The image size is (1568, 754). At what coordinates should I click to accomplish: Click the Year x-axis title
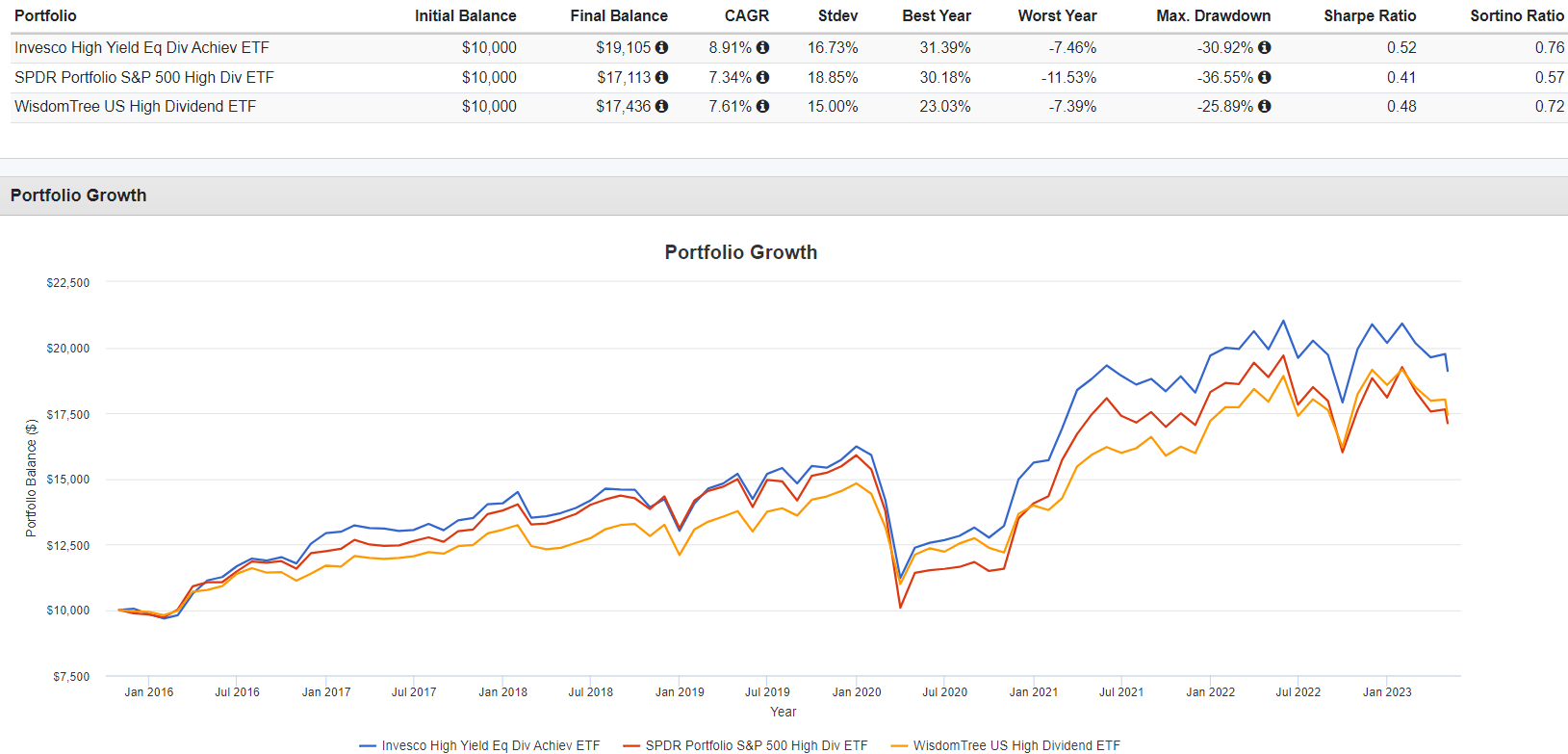point(784,712)
